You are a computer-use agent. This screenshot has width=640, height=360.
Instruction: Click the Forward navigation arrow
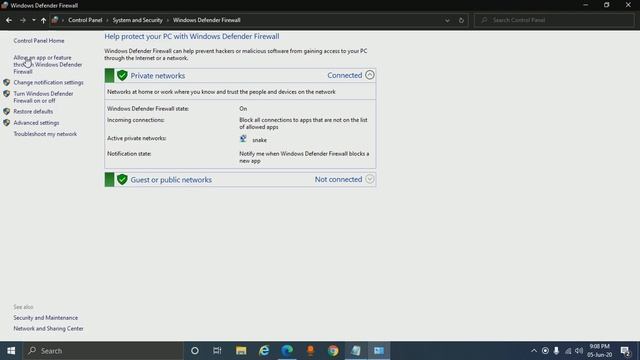tap(23, 20)
